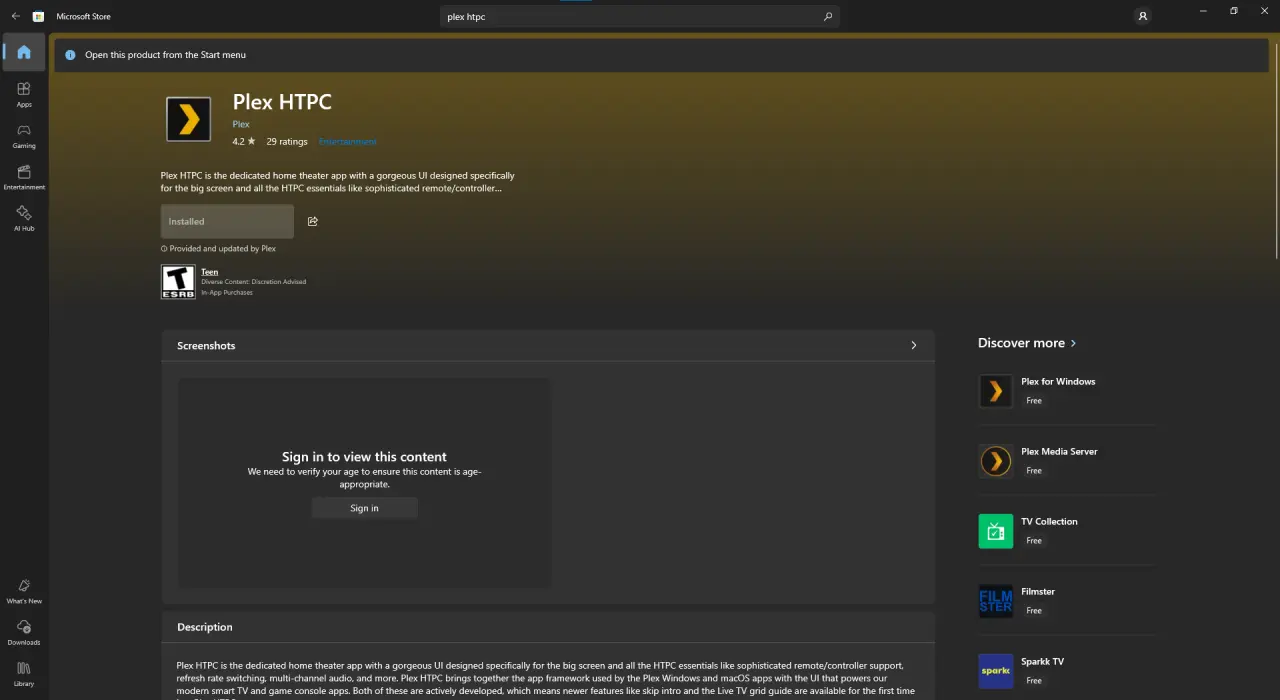Click the share icon beside Installed
This screenshot has height=700, width=1280.
313,221
